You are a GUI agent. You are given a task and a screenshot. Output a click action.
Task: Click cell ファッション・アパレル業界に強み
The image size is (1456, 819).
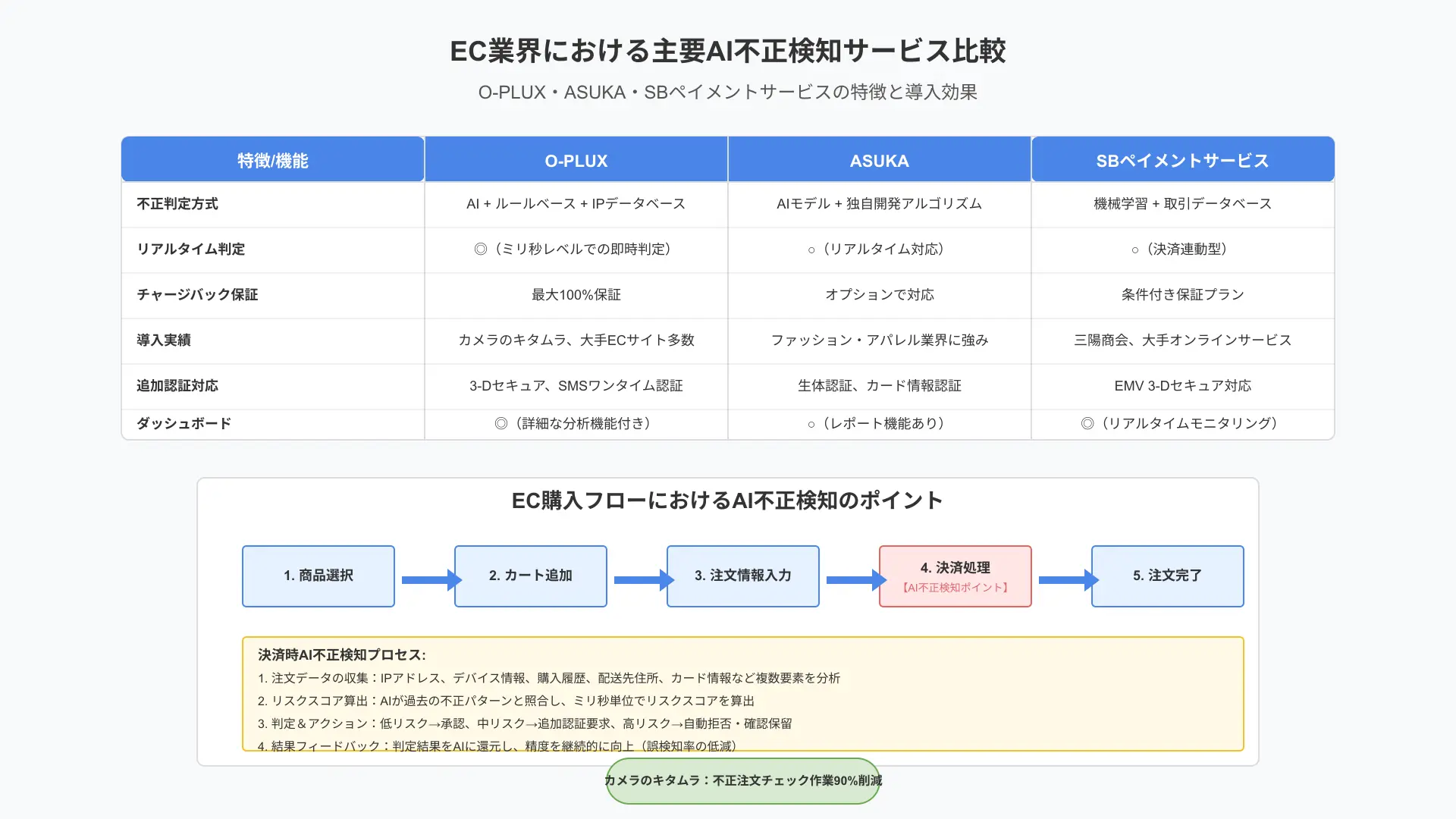pos(880,340)
